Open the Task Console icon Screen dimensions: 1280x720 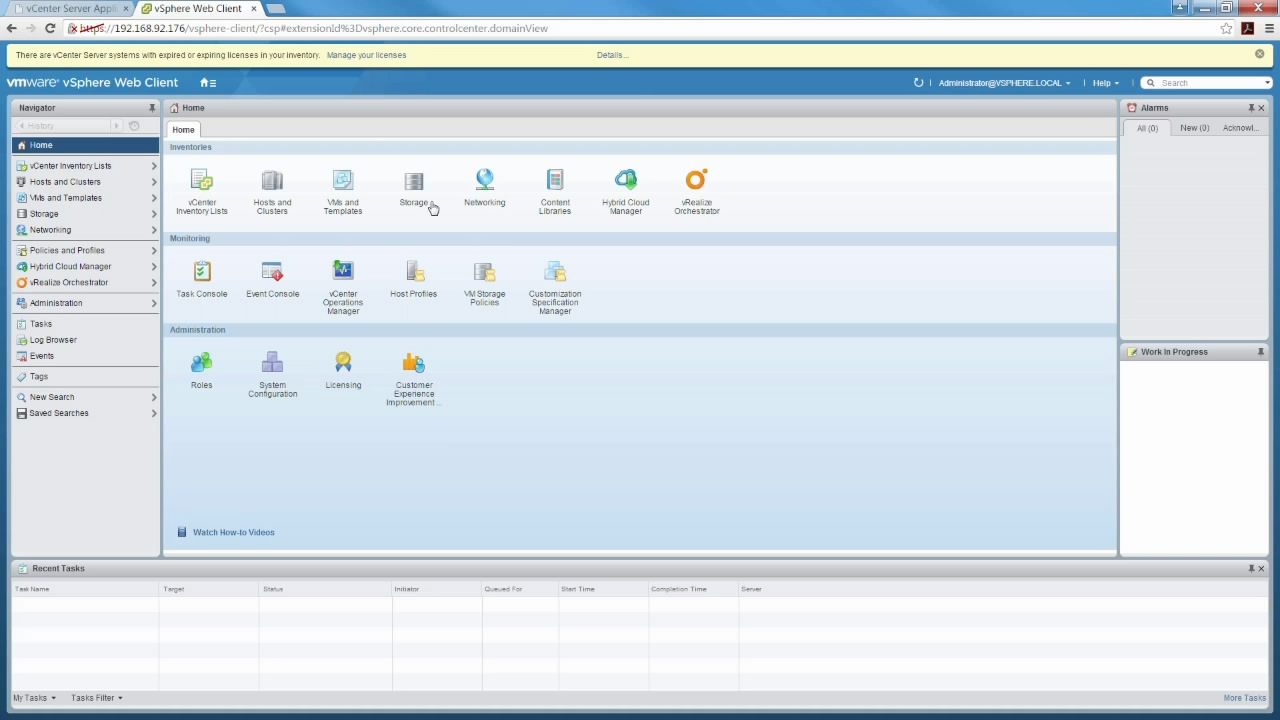click(x=202, y=272)
